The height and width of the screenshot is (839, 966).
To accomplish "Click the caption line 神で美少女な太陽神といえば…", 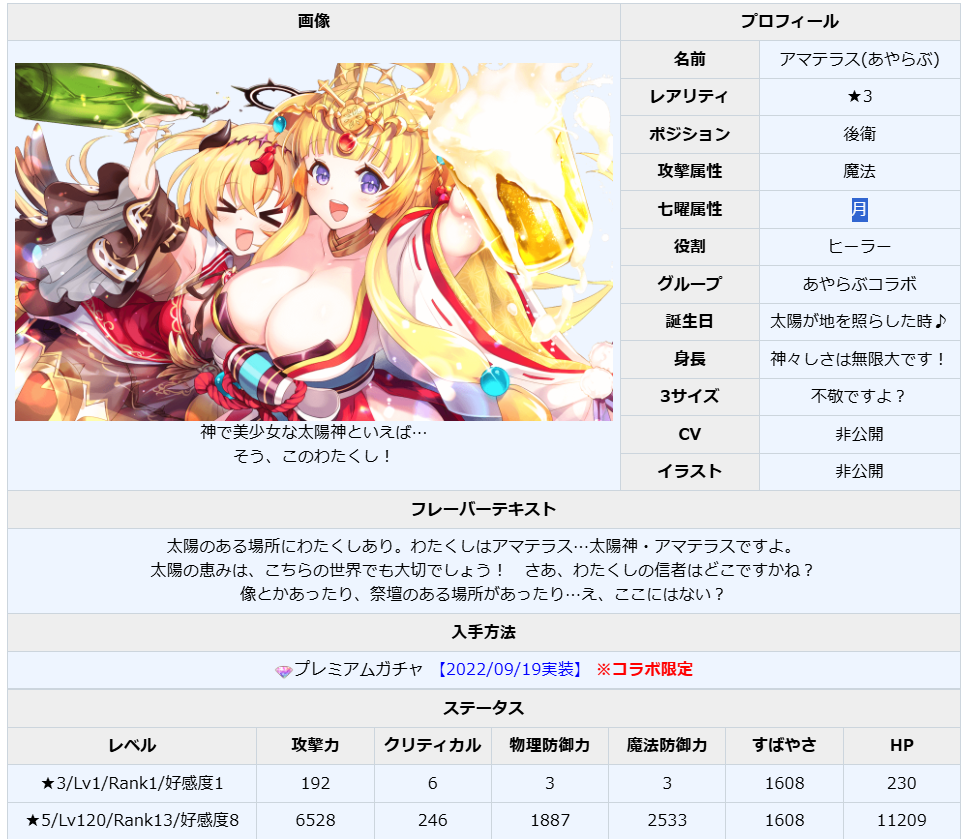I will coord(314,432).
